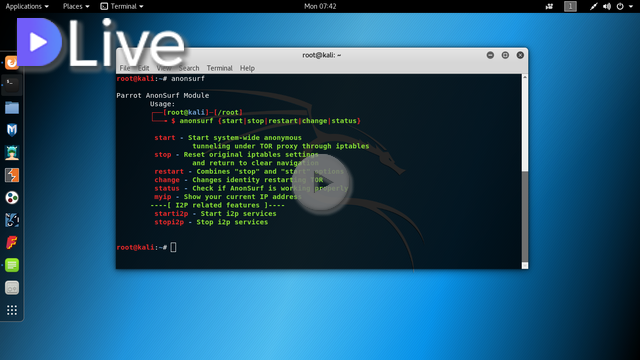This screenshot has width=640, height=360.
Task: Open the grey tweak tool dock icon
Action: tap(12, 288)
